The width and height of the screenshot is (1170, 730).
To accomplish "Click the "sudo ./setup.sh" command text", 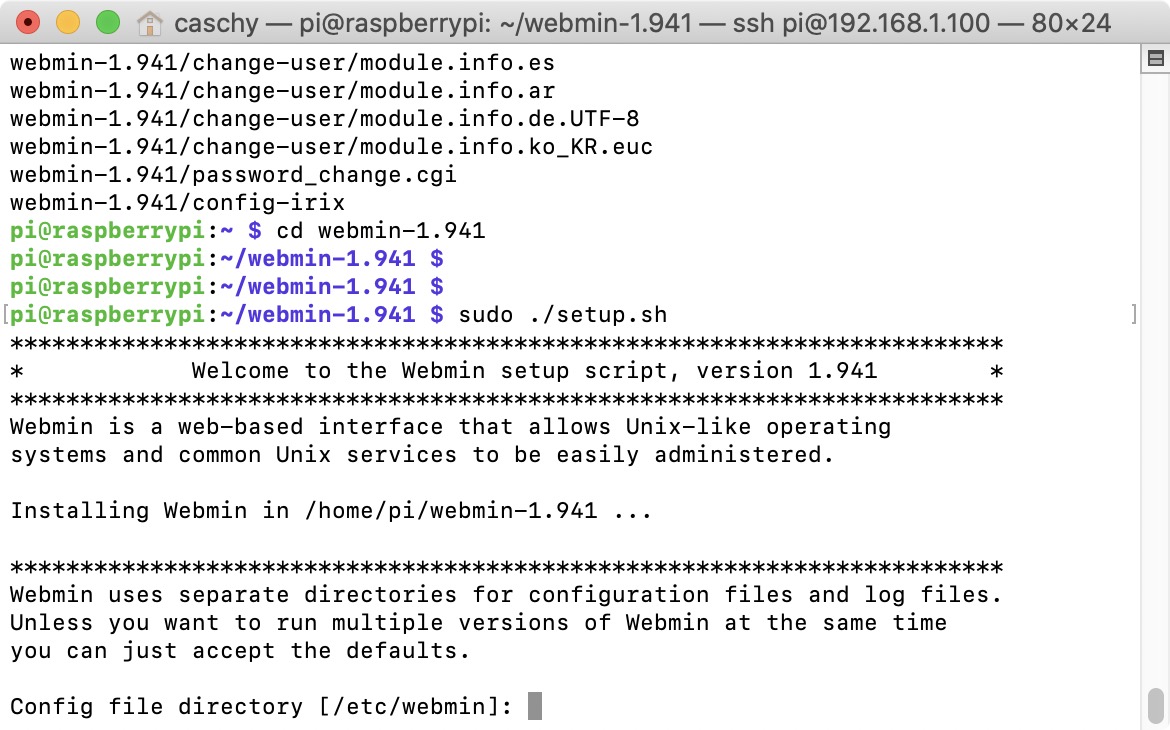I will (563, 316).
